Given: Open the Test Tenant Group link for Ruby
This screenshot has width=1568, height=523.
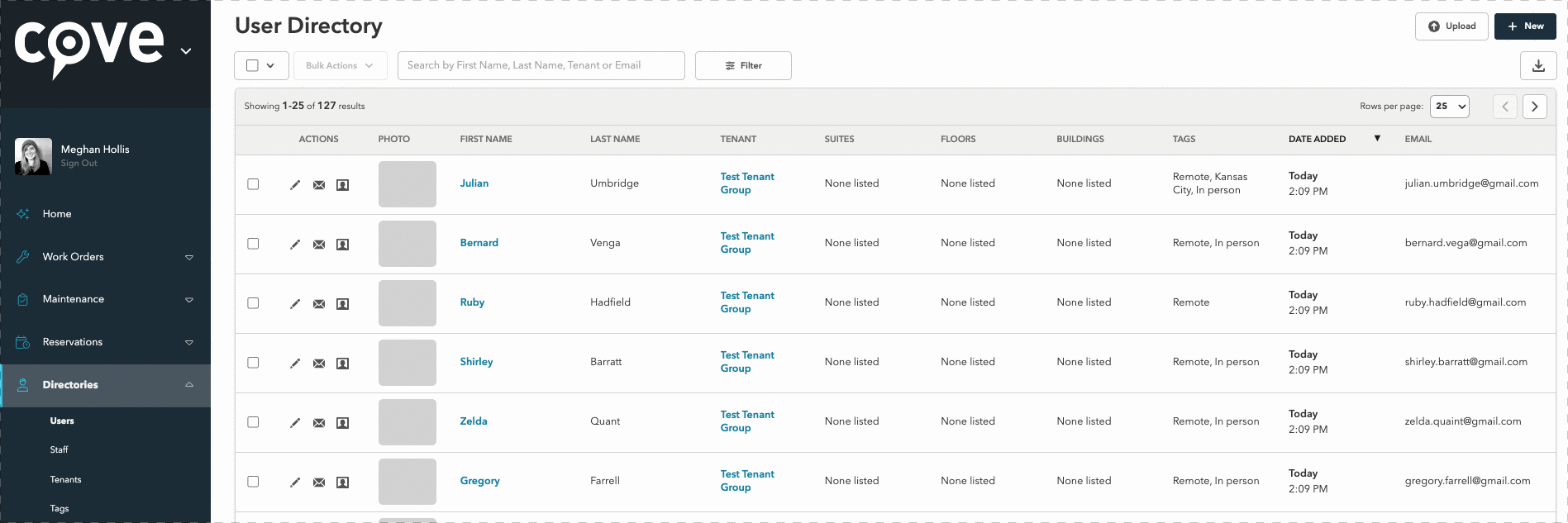Looking at the screenshot, I should tap(747, 302).
